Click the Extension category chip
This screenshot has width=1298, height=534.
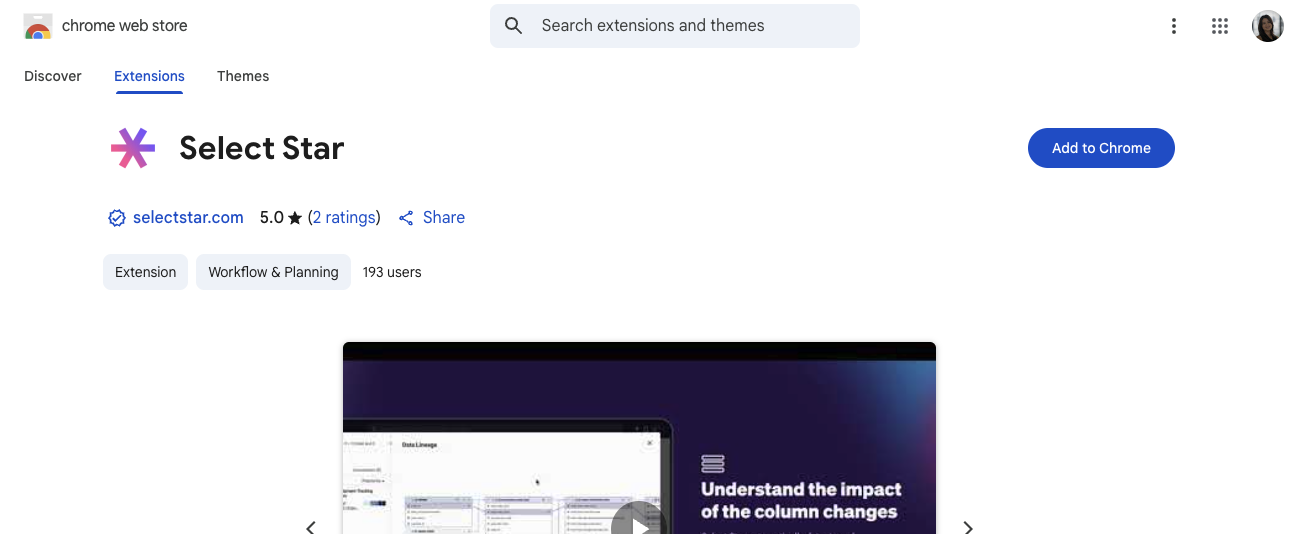(145, 272)
